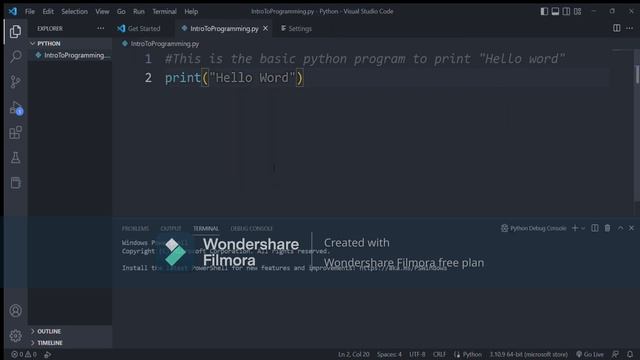The image size is (640, 360).
Task: Place cursor in the print("Hello Word") line
Action: click(x=234, y=78)
